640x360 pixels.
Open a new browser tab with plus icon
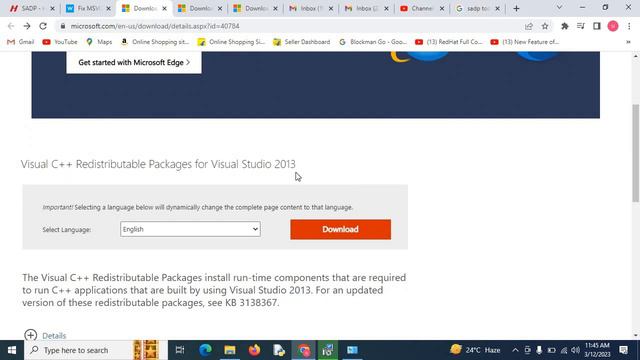click(x=516, y=8)
